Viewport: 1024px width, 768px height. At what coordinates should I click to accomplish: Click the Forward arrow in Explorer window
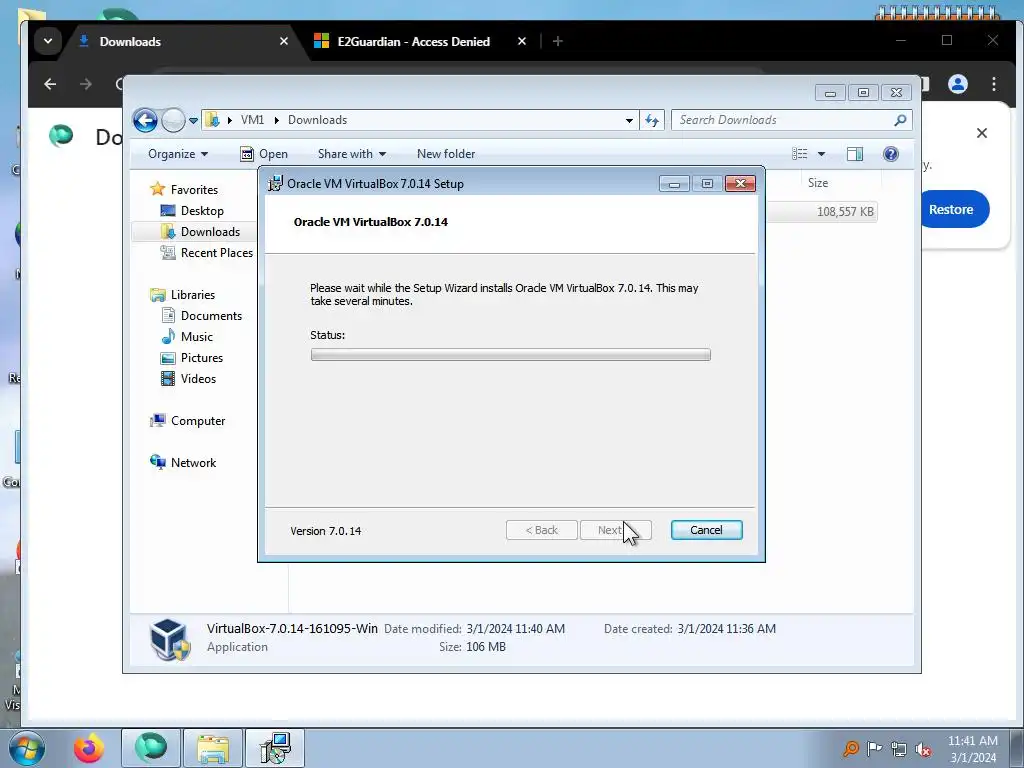173,120
